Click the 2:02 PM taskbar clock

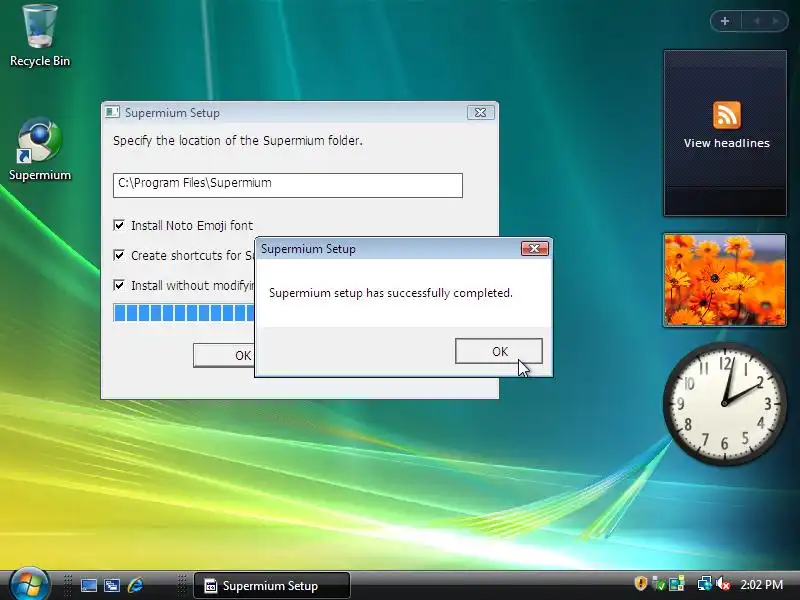(x=761, y=584)
